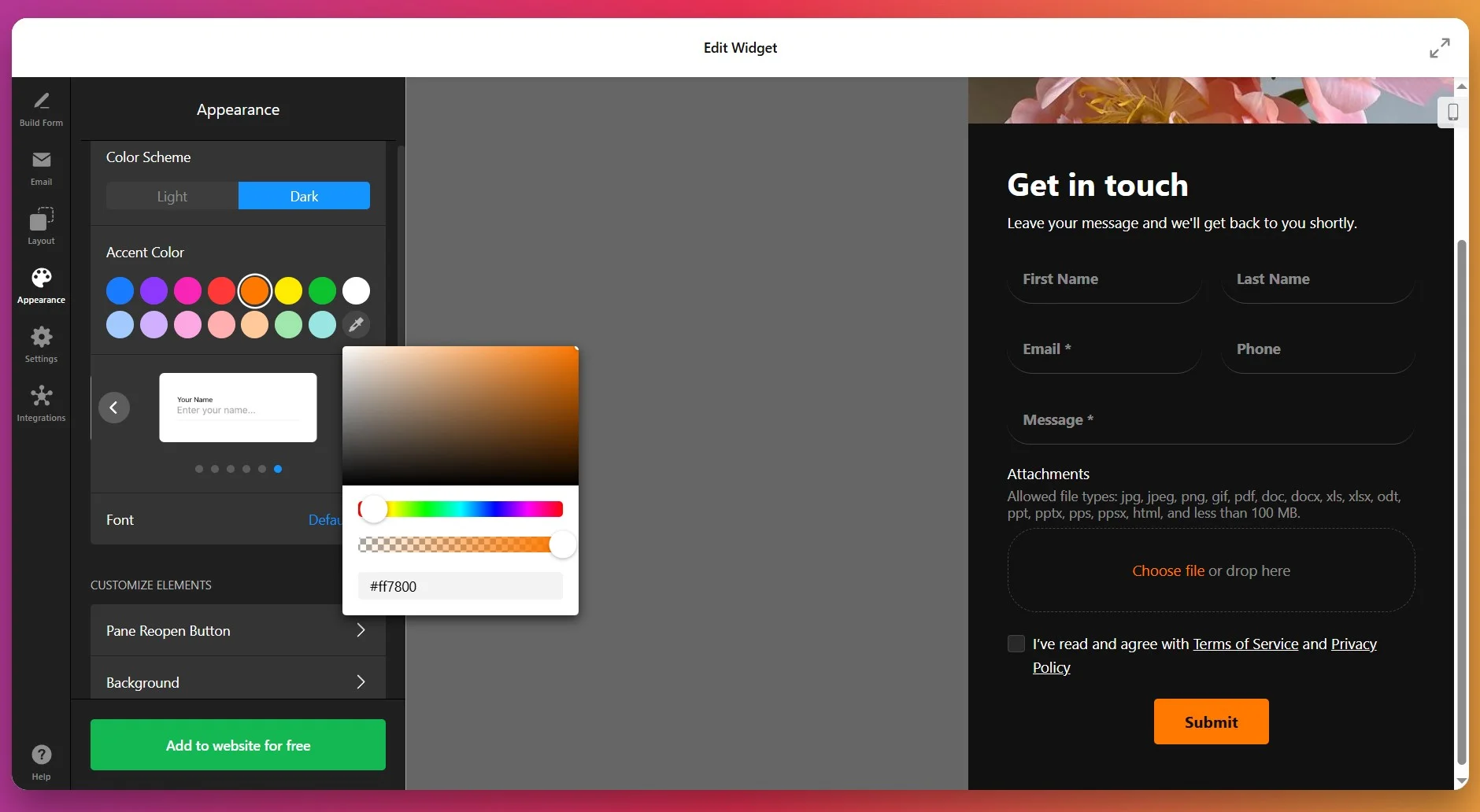Switch color scheme to Light

coord(172,196)
